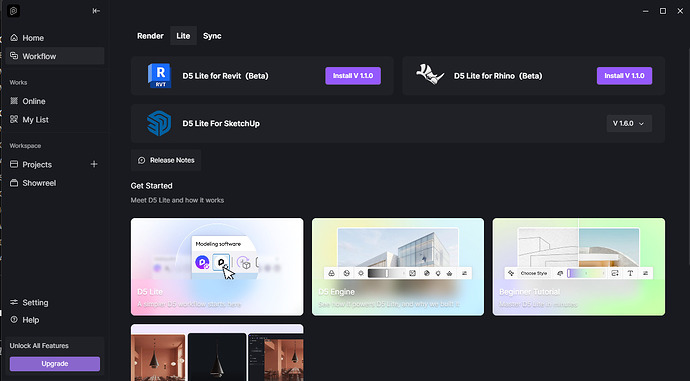Open the D5 Engine card

pyautogui.click(x=398, y=267)
